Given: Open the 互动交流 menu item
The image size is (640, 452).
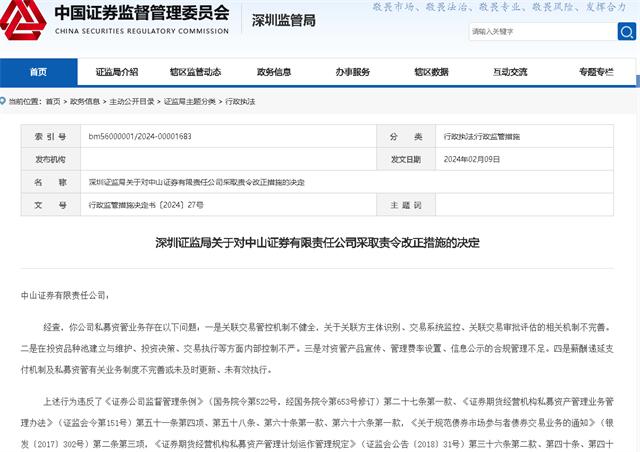Looking at the screenshot, I should click(x=510, y=72).
